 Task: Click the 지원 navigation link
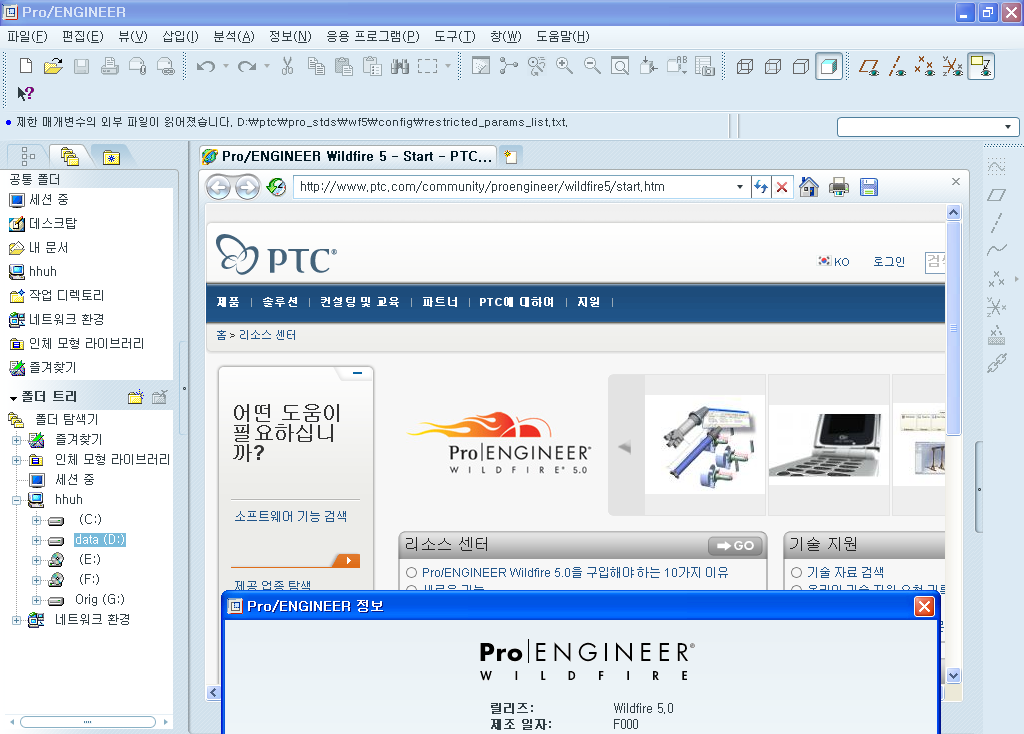coord(588,302)
